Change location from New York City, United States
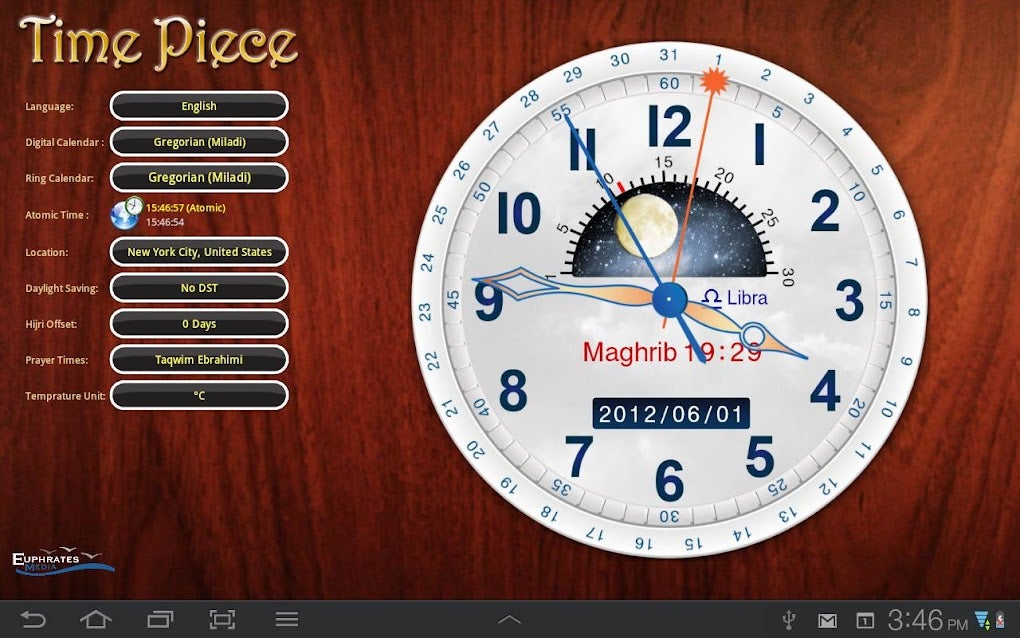 (x=198, y=252)
